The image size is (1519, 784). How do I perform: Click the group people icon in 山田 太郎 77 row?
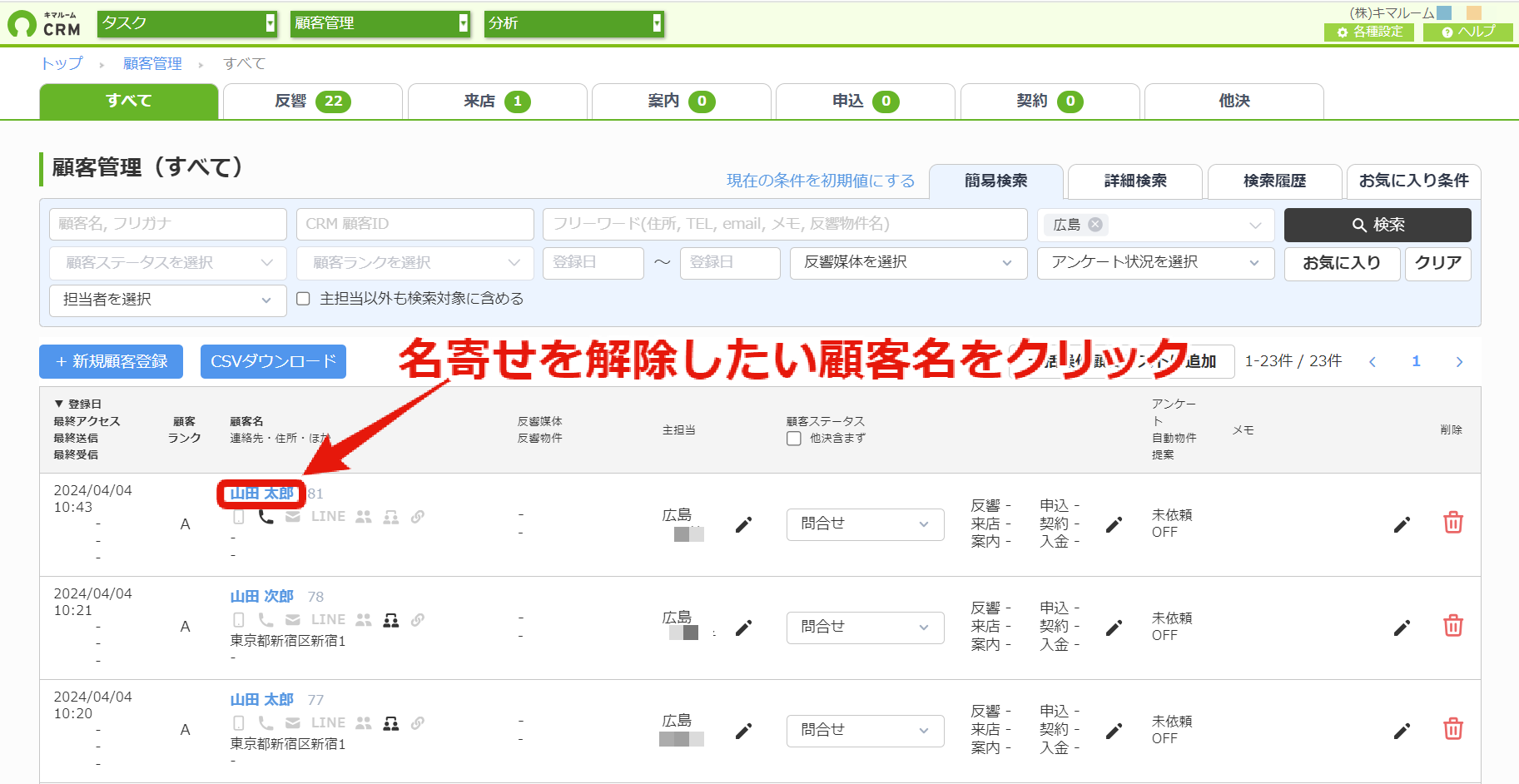click(x=364, y=723)
